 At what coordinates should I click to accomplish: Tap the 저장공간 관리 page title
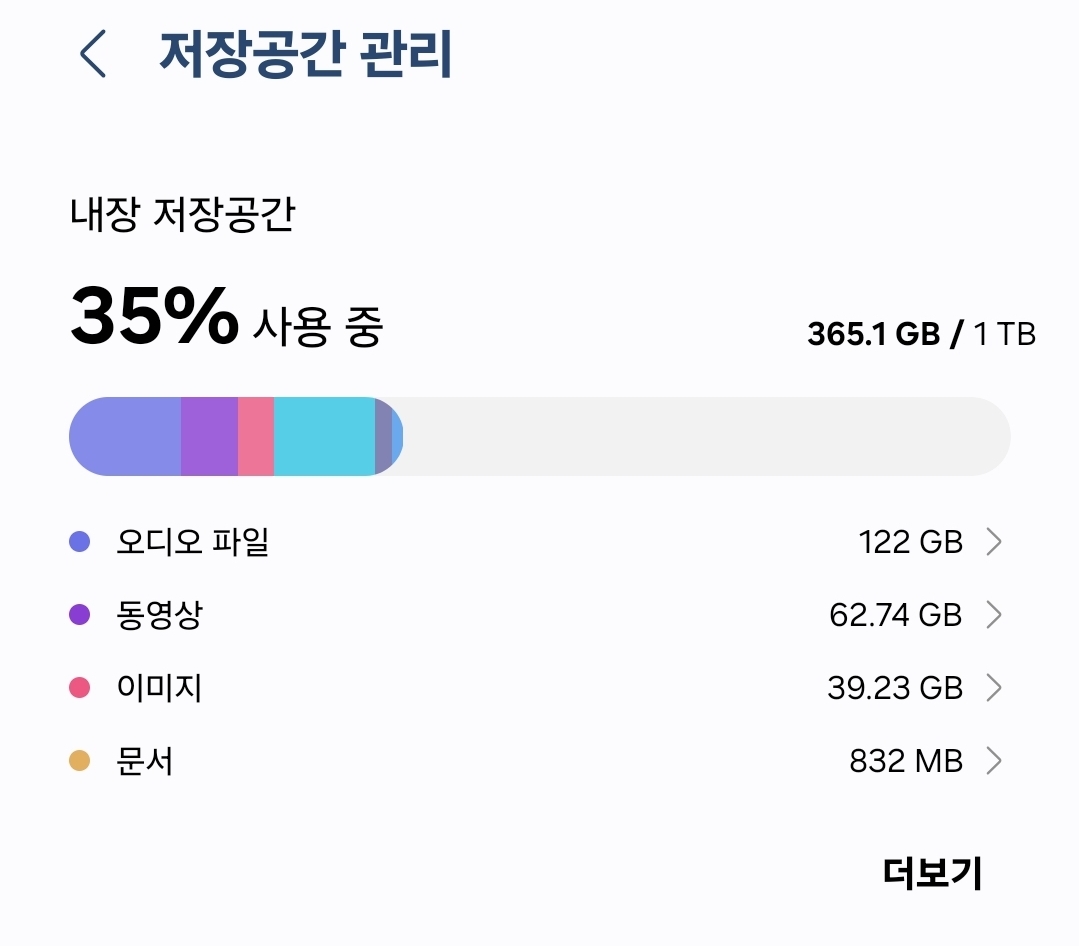306,55
